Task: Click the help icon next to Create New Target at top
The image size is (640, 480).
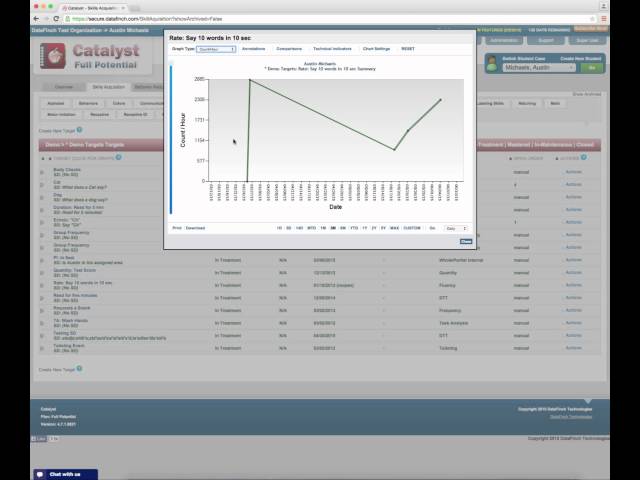Action: 80,130
